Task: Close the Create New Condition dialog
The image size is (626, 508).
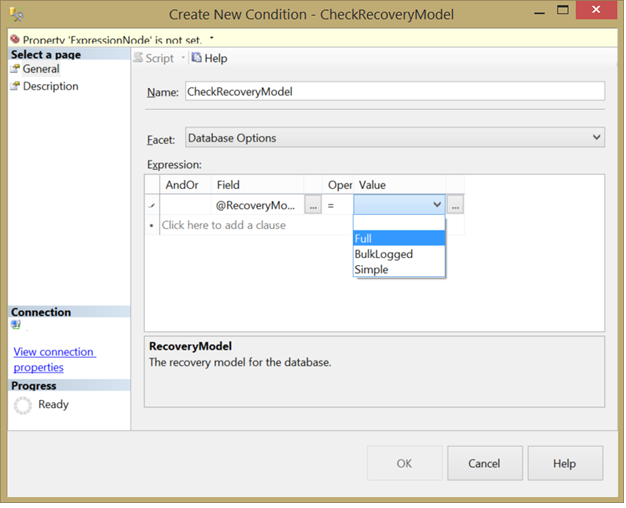Action: [596, 10]
